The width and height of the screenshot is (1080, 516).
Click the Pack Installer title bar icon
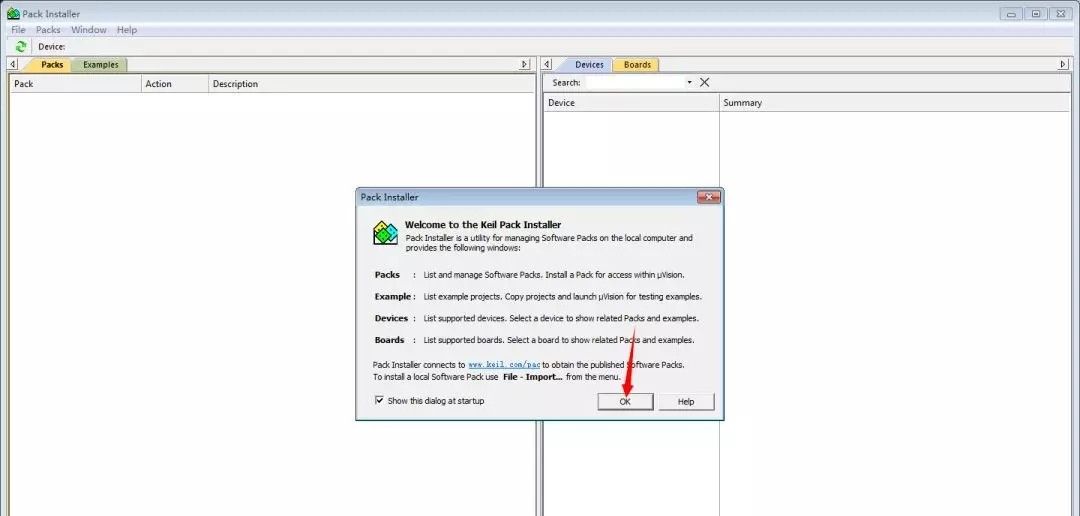point(13,14)
